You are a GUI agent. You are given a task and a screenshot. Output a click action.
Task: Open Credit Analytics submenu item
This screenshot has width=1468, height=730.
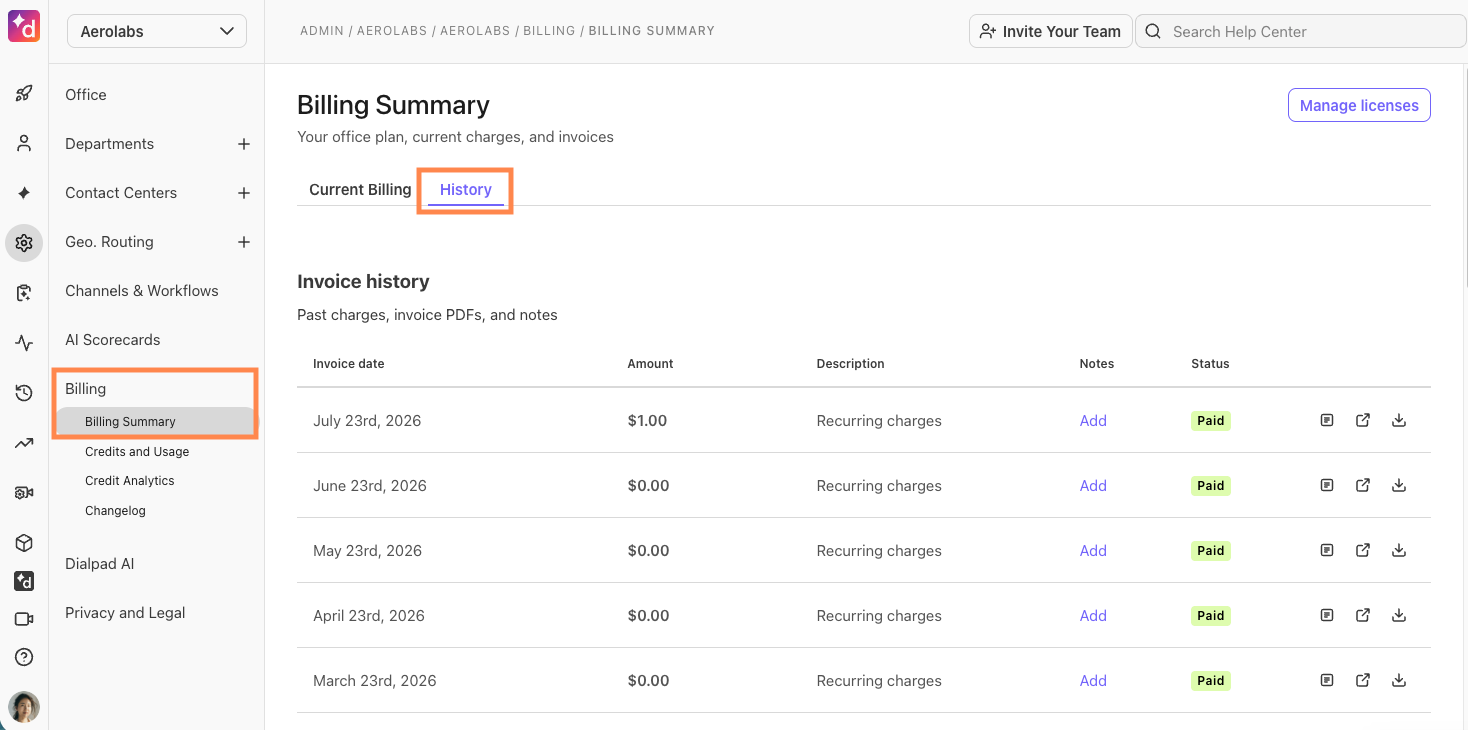(x=130, y=480)
